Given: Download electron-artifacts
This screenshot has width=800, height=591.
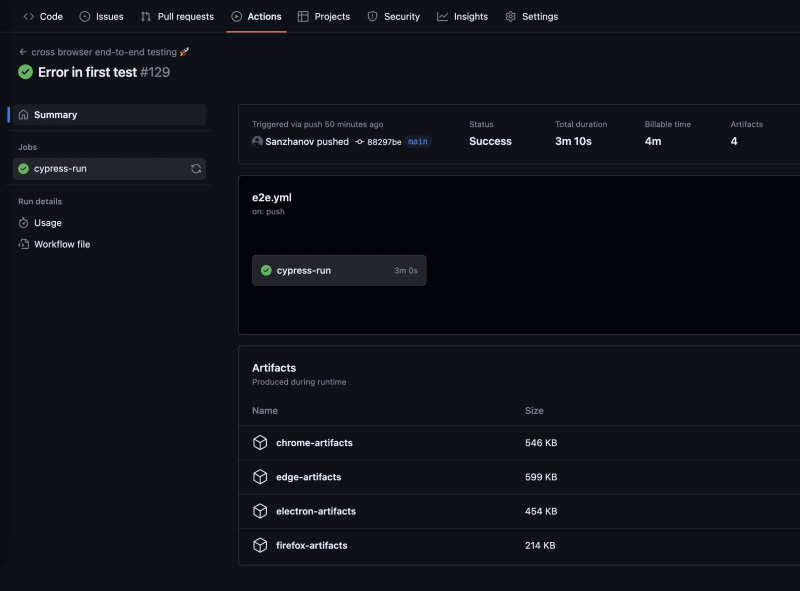Looking at the screenshot, I should click(316, 511).
